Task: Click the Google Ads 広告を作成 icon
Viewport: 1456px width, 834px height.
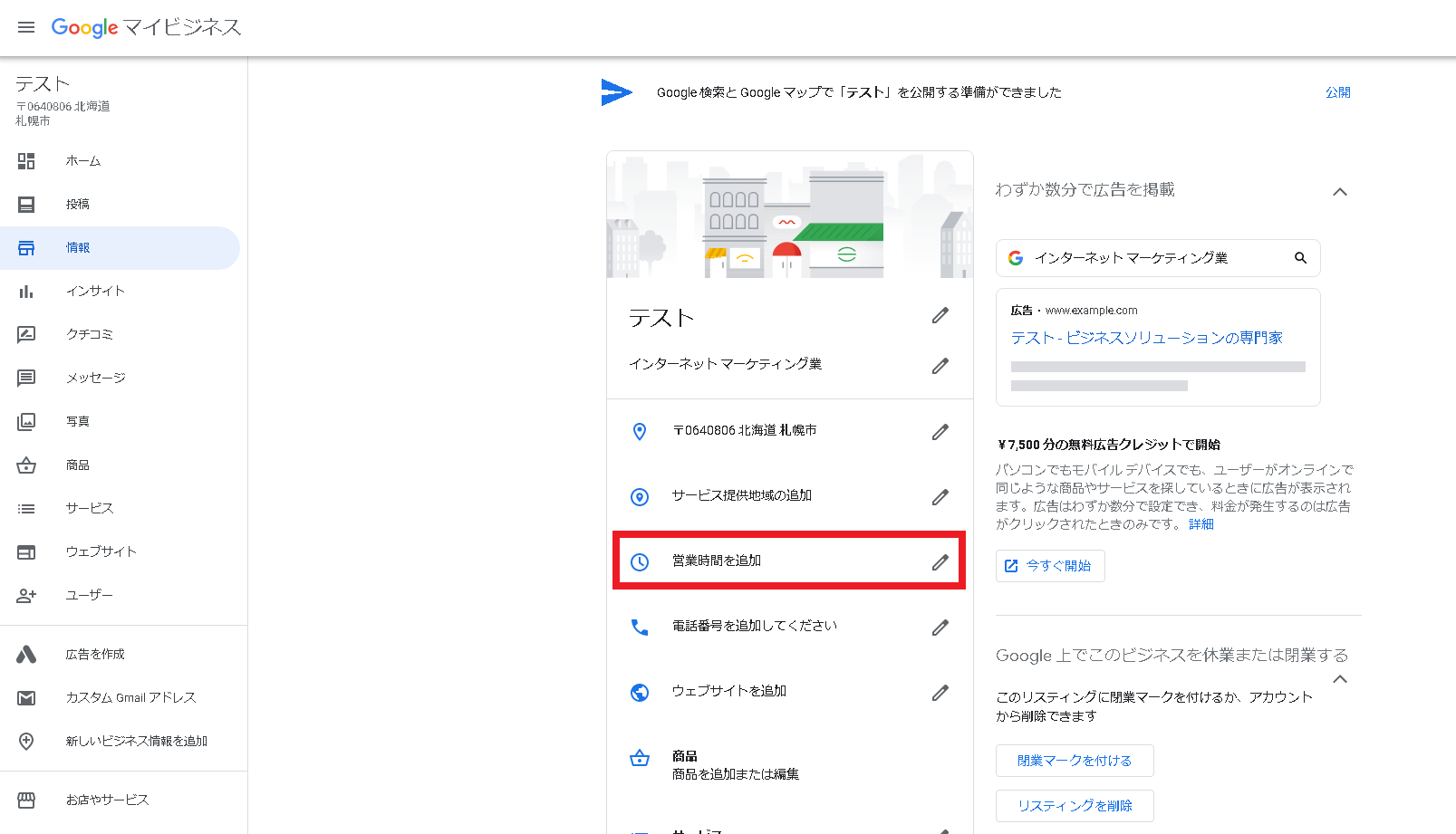Action: click(x=26, y=654)
